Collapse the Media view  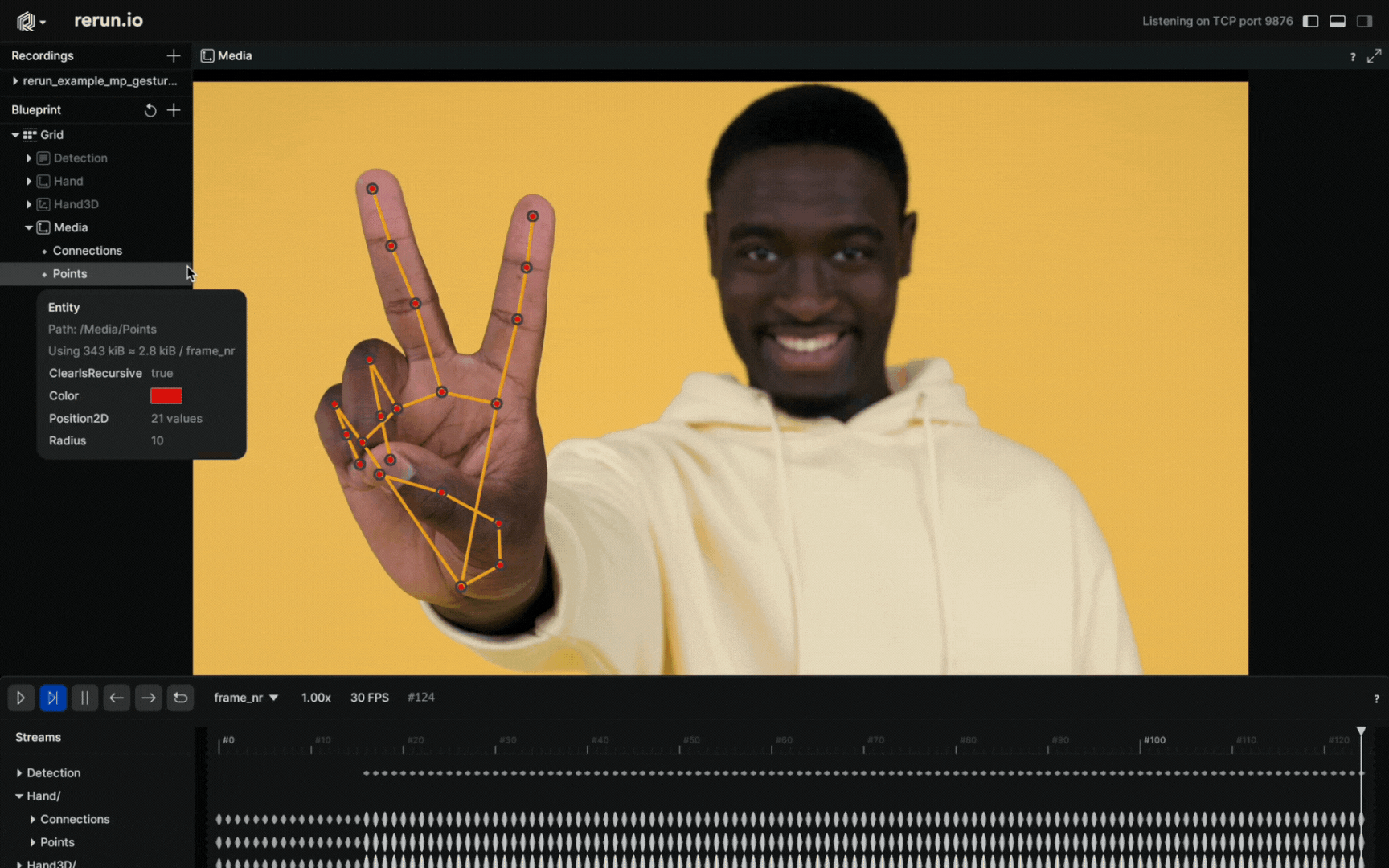(x=29, y=227)
